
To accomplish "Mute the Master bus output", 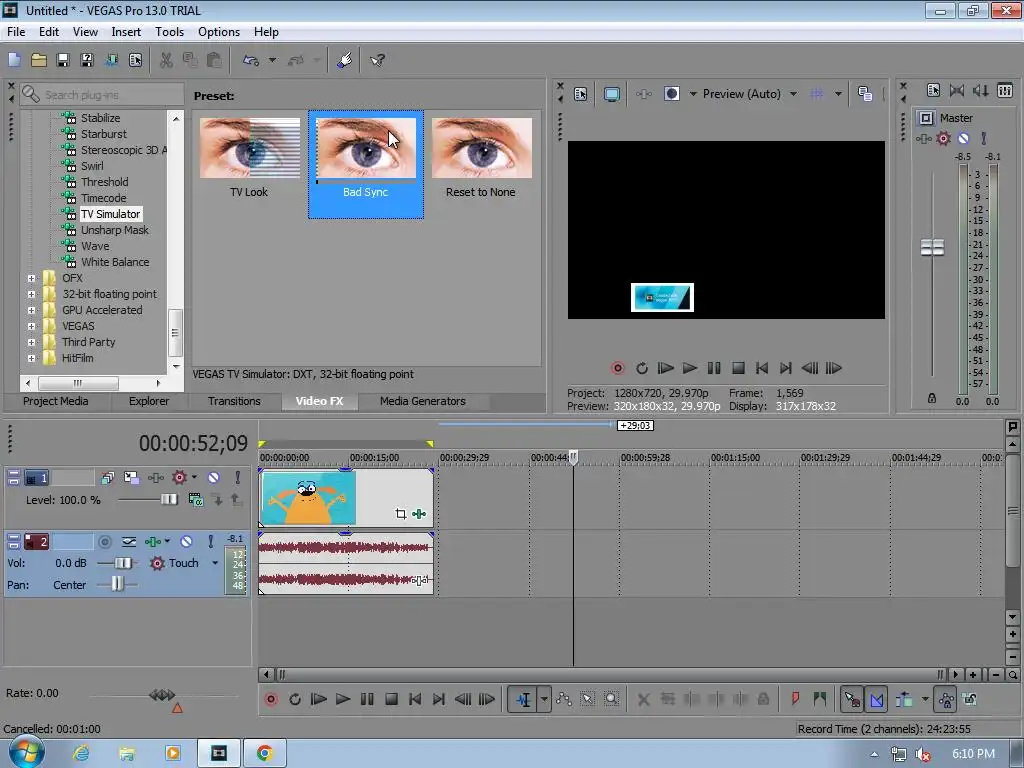I will [x=963, y=138].
